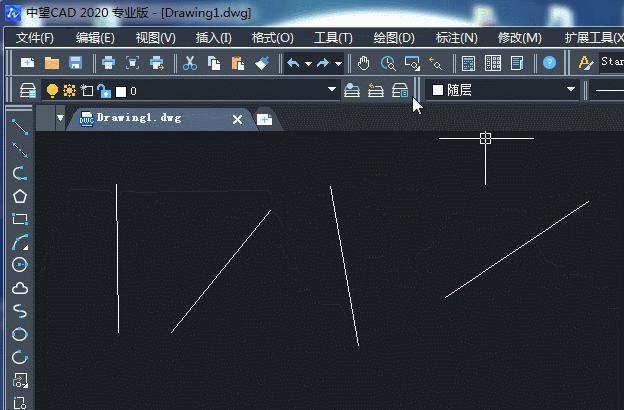Expand the Redo history dropdown arrow

pos(338,63)
